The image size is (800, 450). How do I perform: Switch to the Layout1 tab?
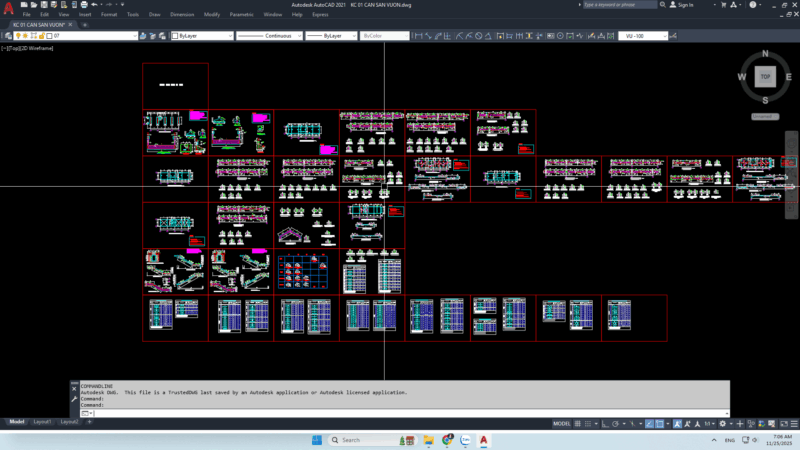[42, 422]
